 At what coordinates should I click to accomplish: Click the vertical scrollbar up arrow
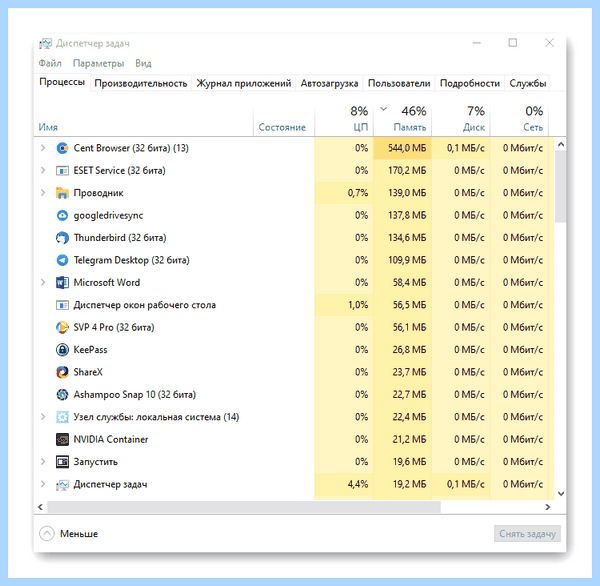(x=561, y=145)
